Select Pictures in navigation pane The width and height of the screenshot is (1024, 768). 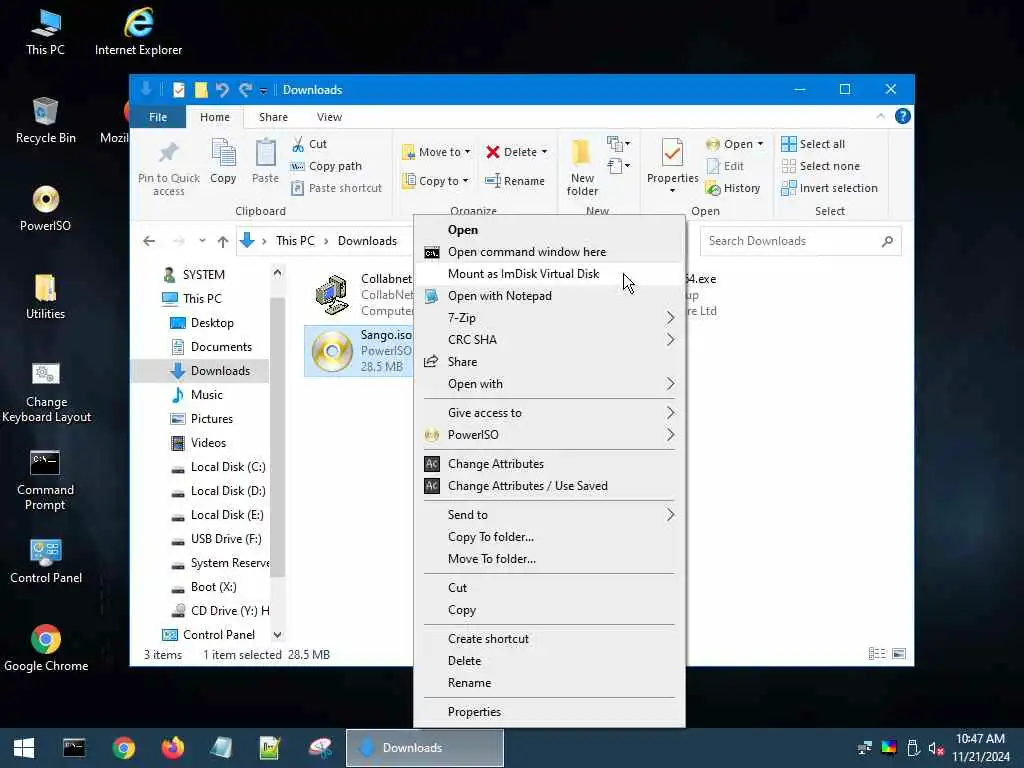tap(201, 419)
